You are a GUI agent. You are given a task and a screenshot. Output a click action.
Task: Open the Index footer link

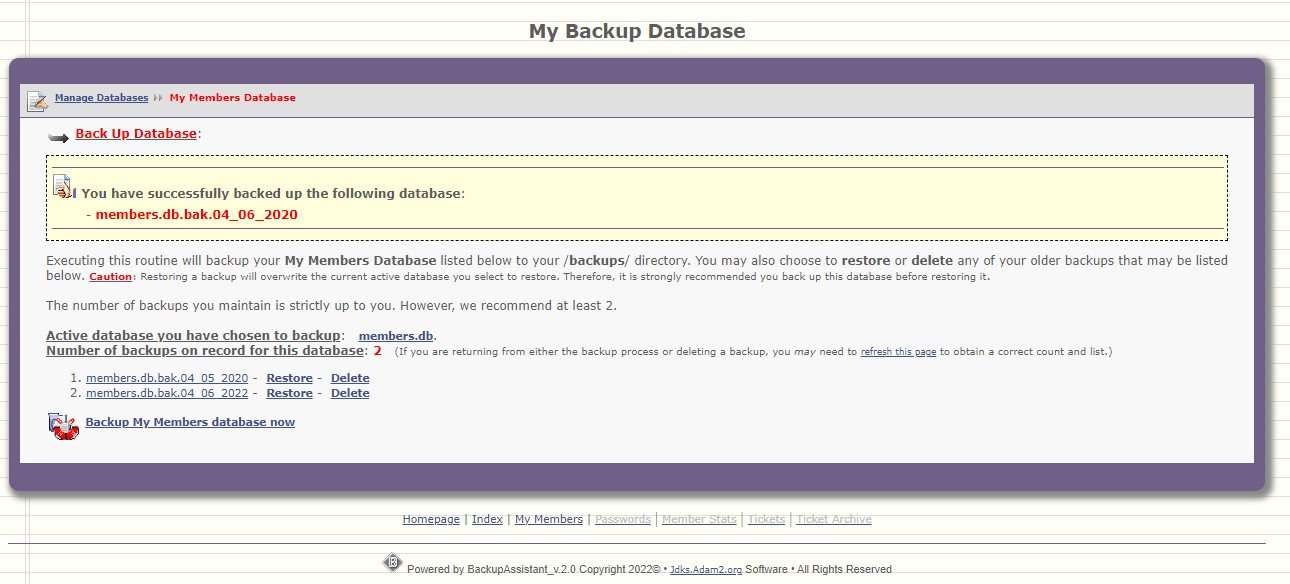point(487,519)
